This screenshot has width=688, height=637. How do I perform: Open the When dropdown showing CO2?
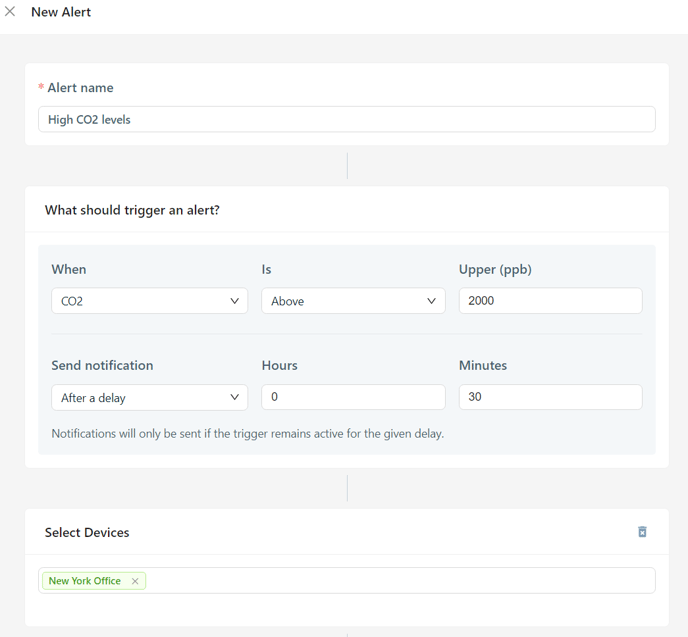pyautogui.click(x=149, y=301)
